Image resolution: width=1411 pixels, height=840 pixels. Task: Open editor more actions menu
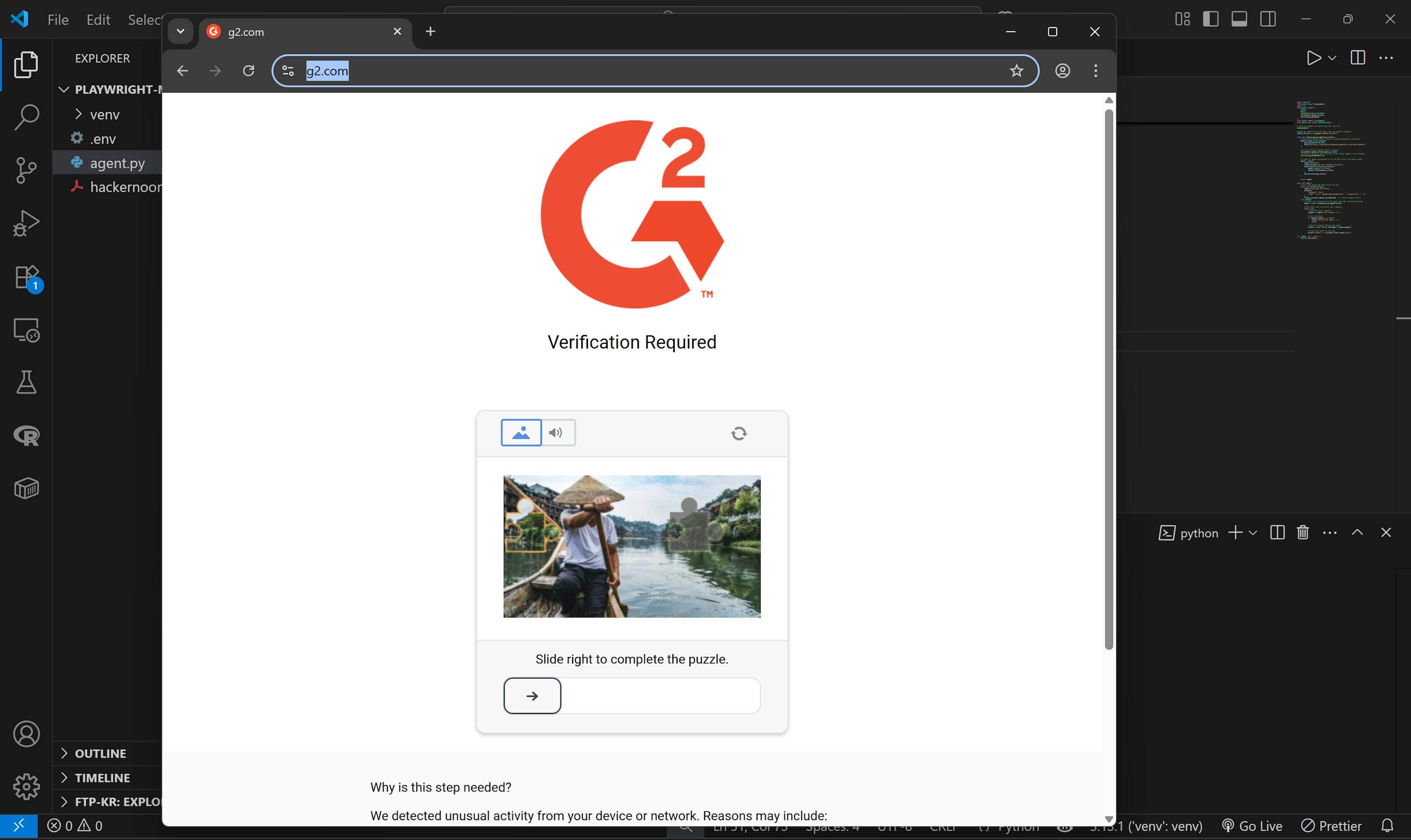pos(1386,58)
